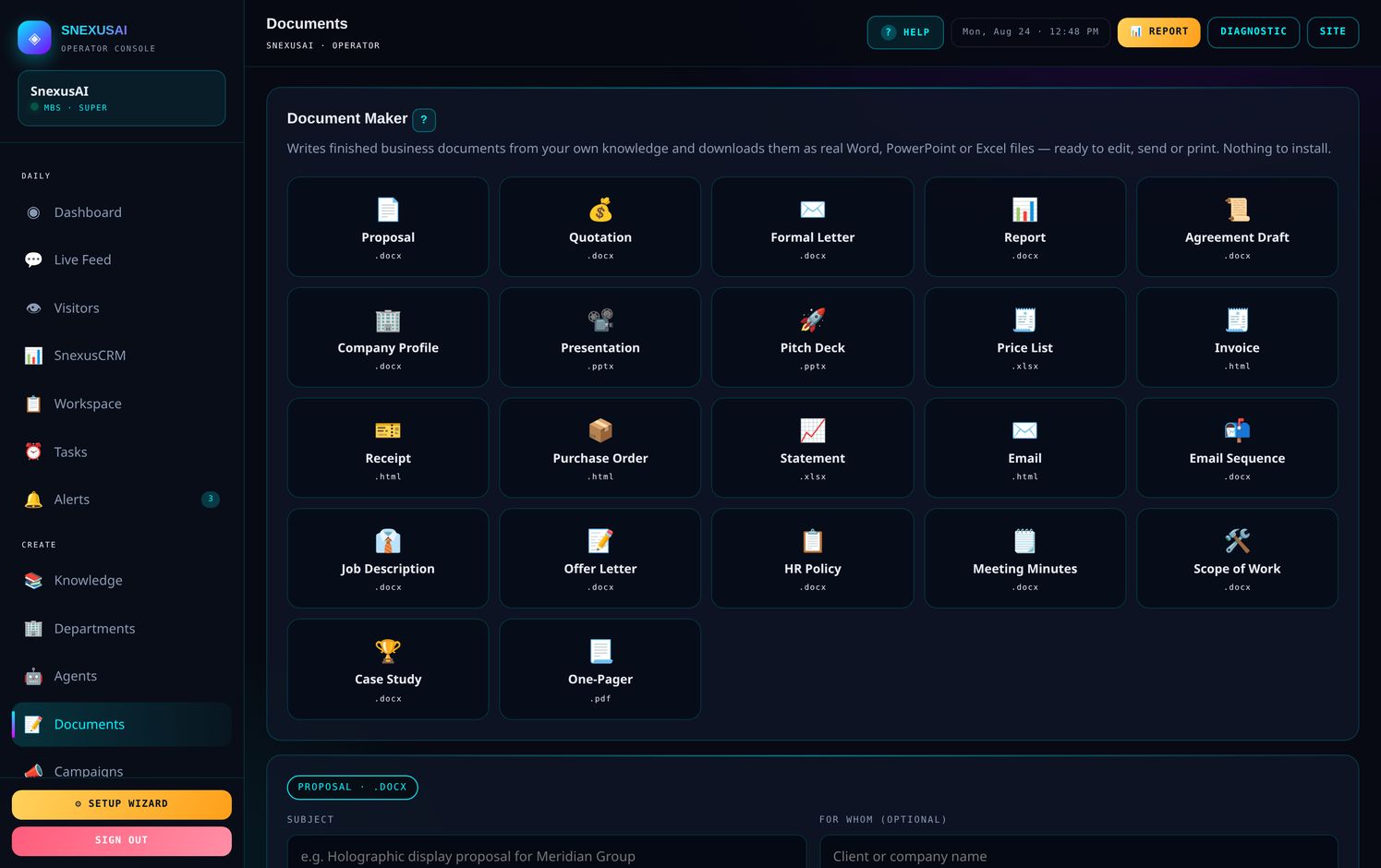This screenshot has height=868, width=1381.
Task: Launch the SETUP WIZARD button
Action: [122, 804]
